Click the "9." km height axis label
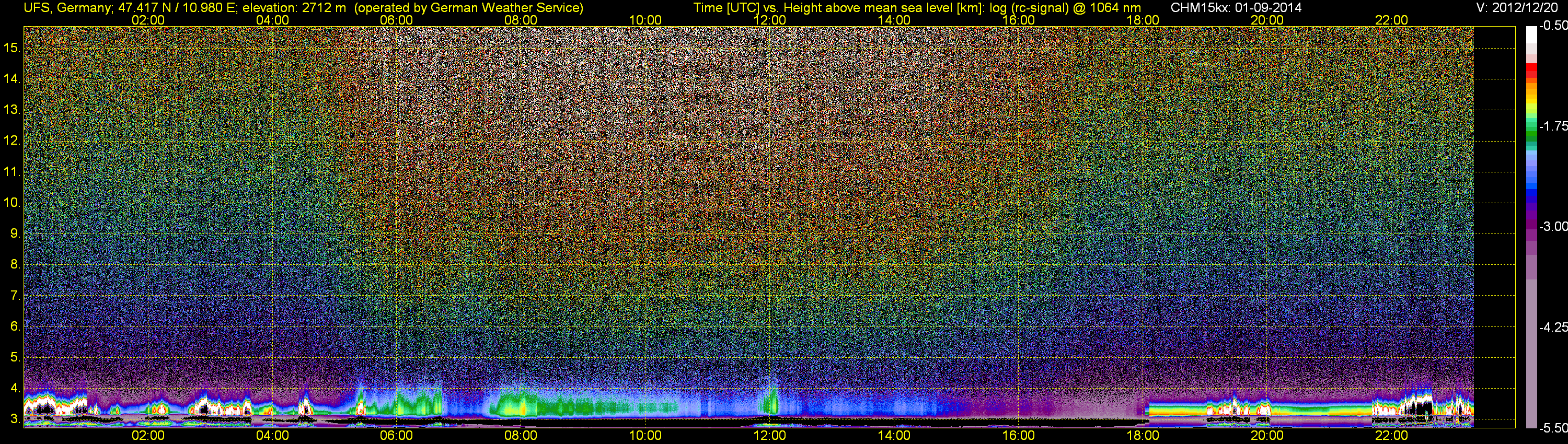 (x=15, y=233)
